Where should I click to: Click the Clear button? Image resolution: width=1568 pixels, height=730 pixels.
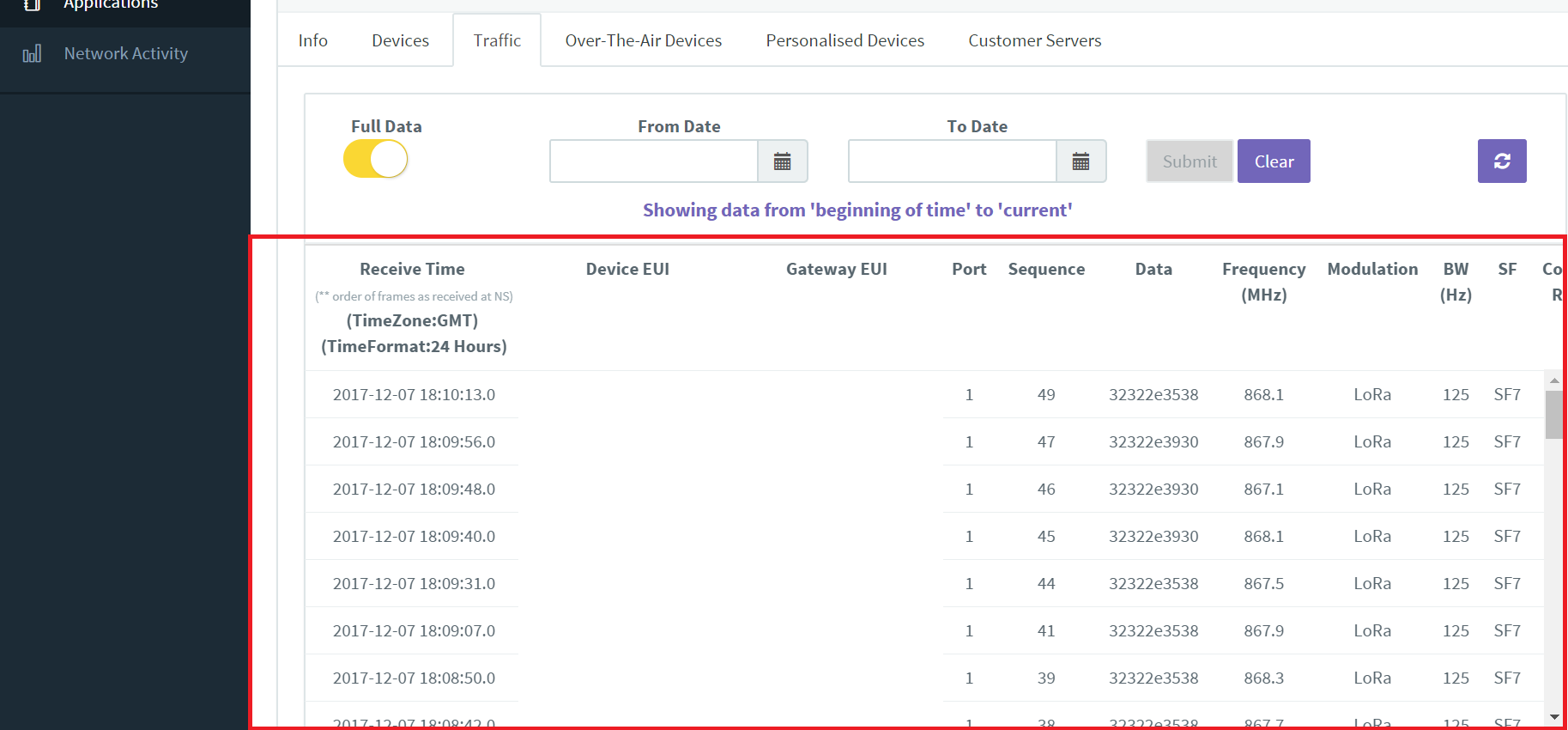[1274, 161]
